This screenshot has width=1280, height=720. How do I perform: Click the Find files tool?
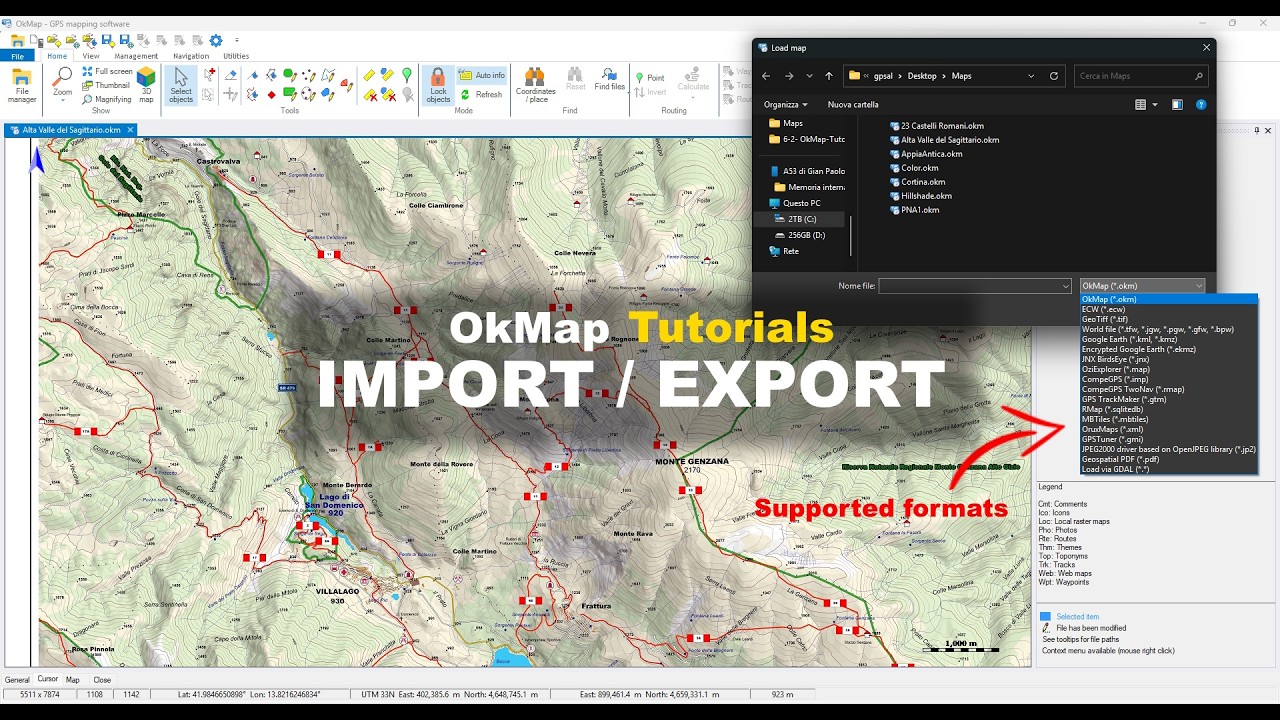click(609, 79)
